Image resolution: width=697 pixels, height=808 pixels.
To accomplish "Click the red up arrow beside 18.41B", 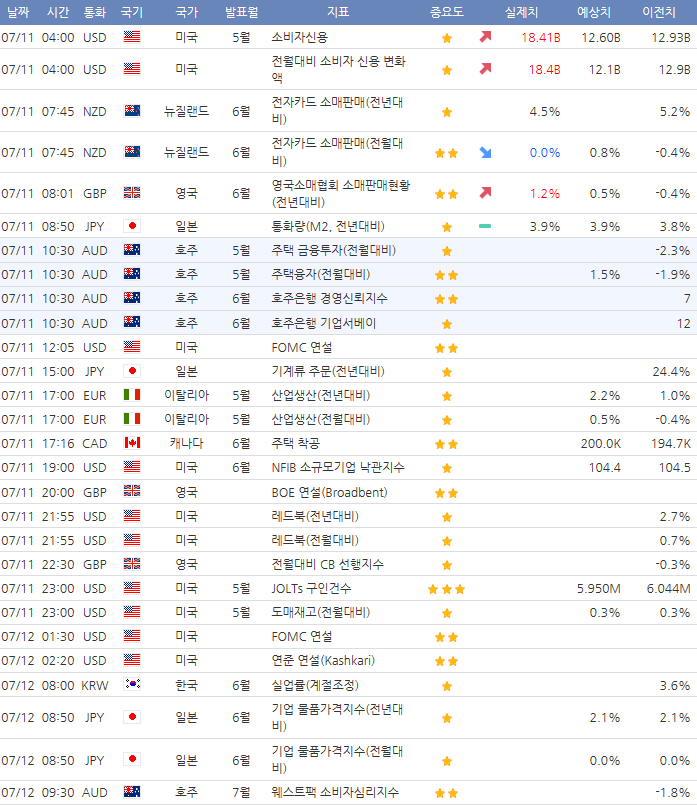I will 485,37.
